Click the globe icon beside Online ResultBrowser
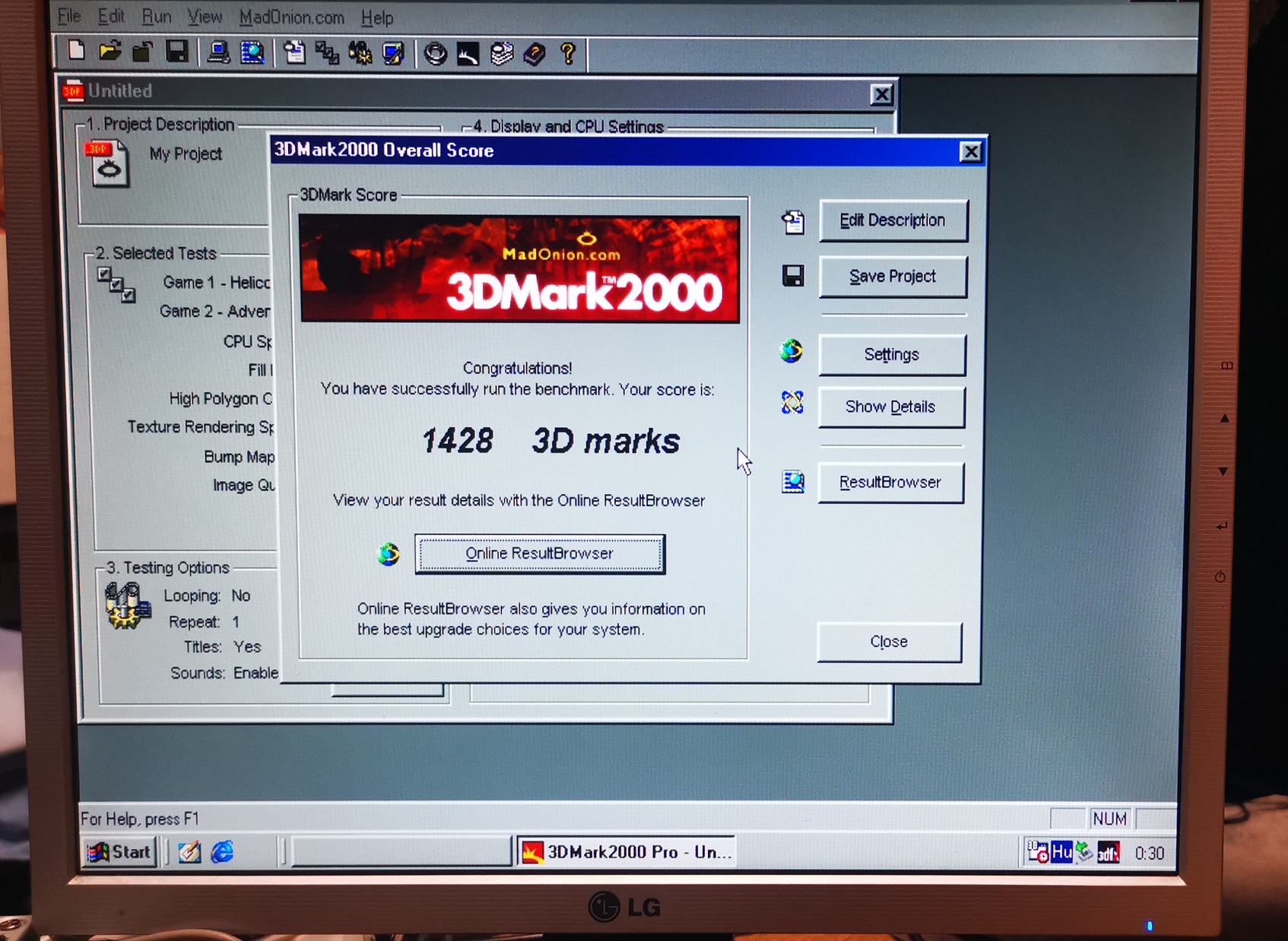 click(389, 554)
